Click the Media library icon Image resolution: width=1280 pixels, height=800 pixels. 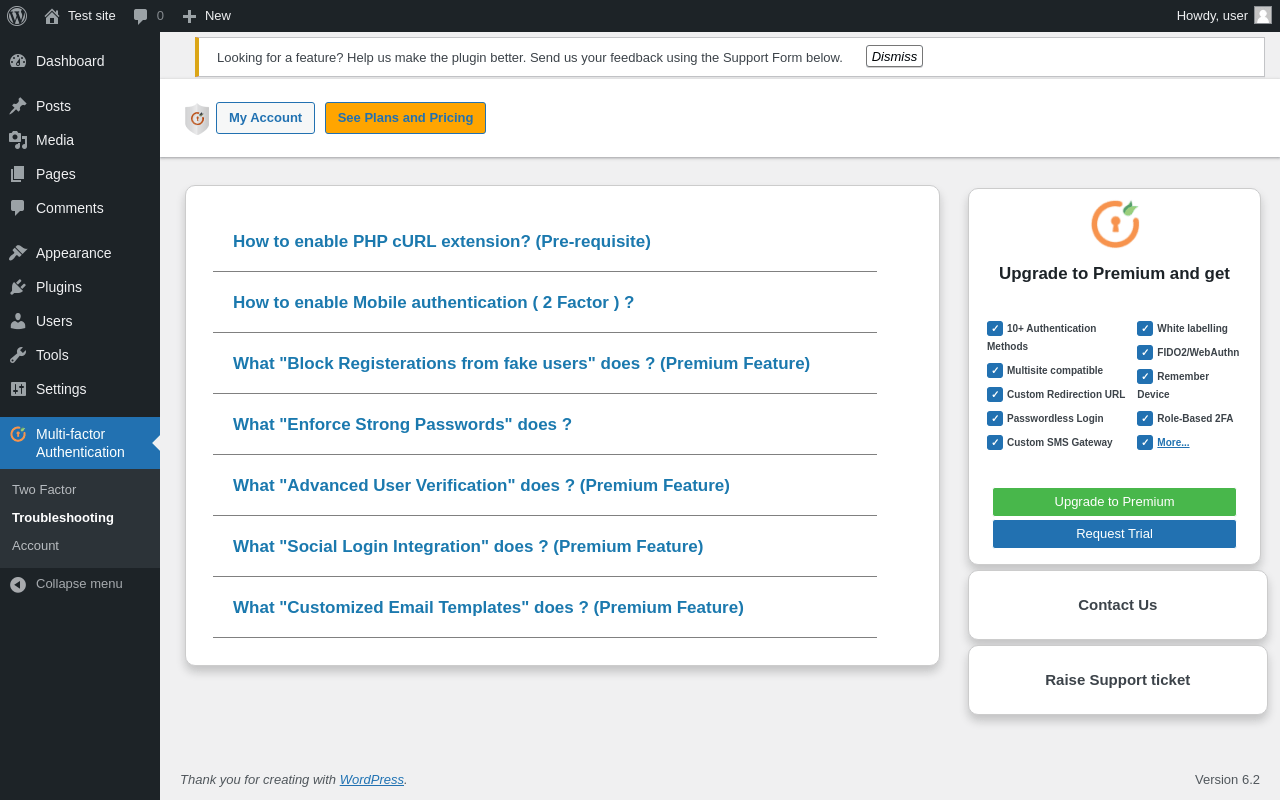[18, 140]
